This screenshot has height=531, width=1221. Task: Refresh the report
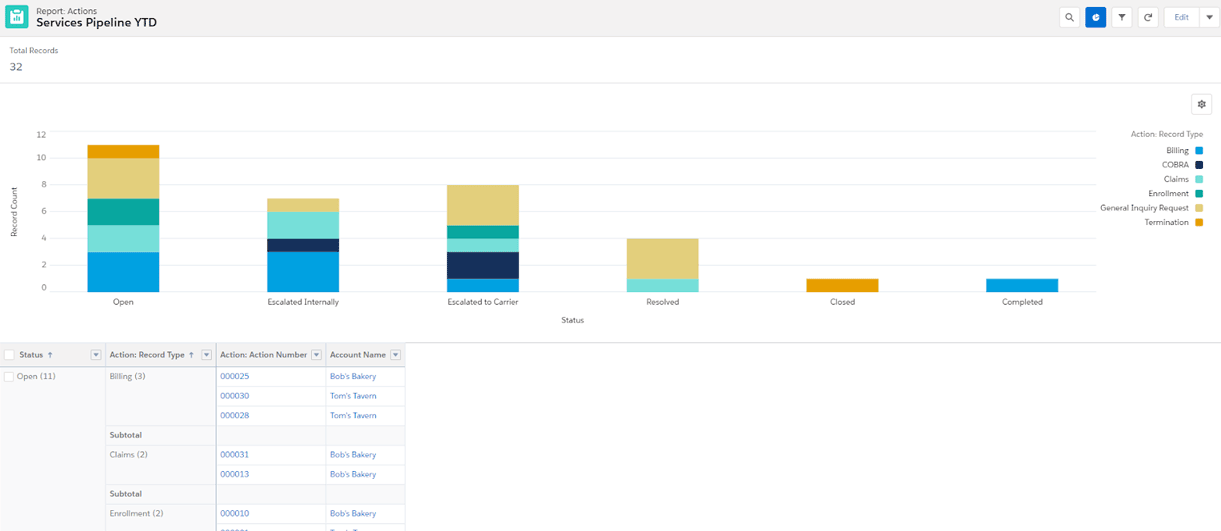point(1148,17)
